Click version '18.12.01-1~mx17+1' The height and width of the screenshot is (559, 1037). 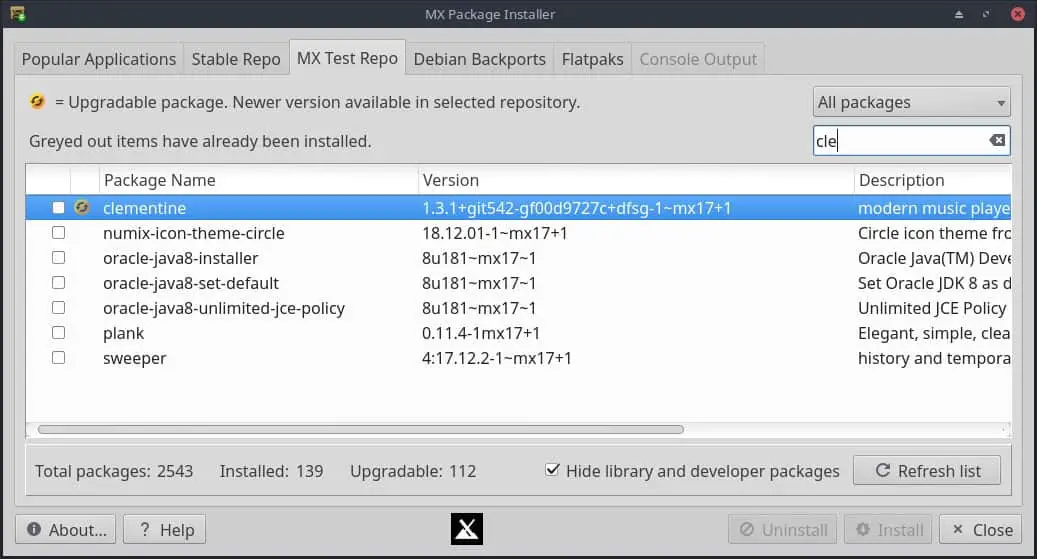pos(495,233)
